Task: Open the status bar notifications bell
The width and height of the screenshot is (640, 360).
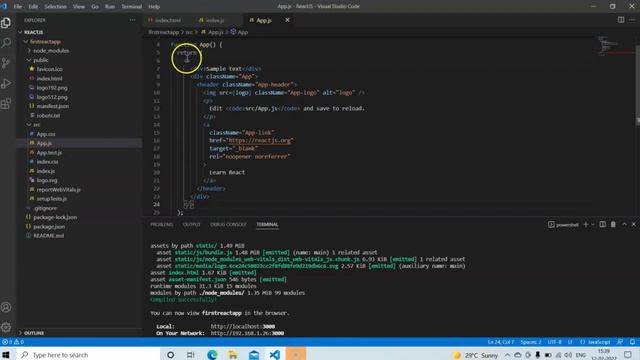Action: tap(632, 342)
